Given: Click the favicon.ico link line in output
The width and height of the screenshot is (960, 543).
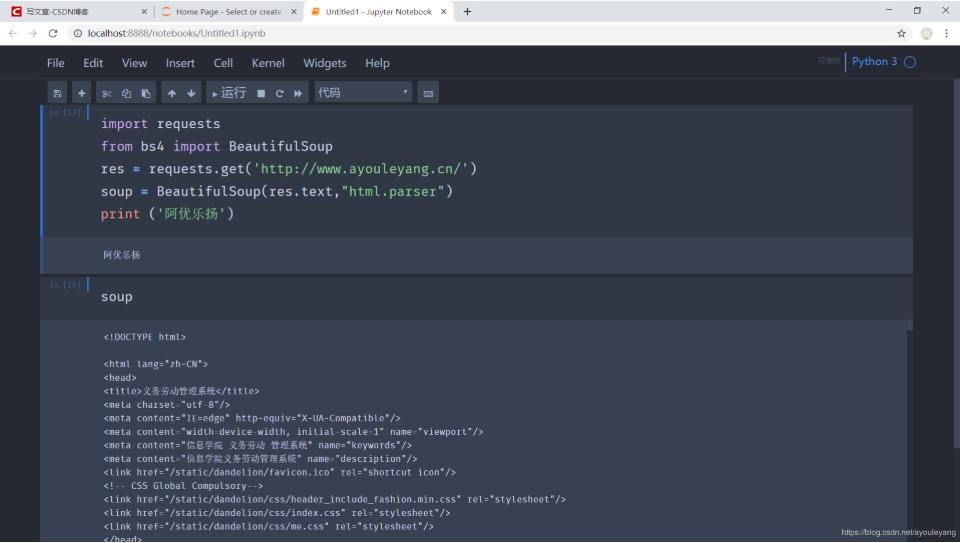Looking at the screenshot, I should coord(280,472).
